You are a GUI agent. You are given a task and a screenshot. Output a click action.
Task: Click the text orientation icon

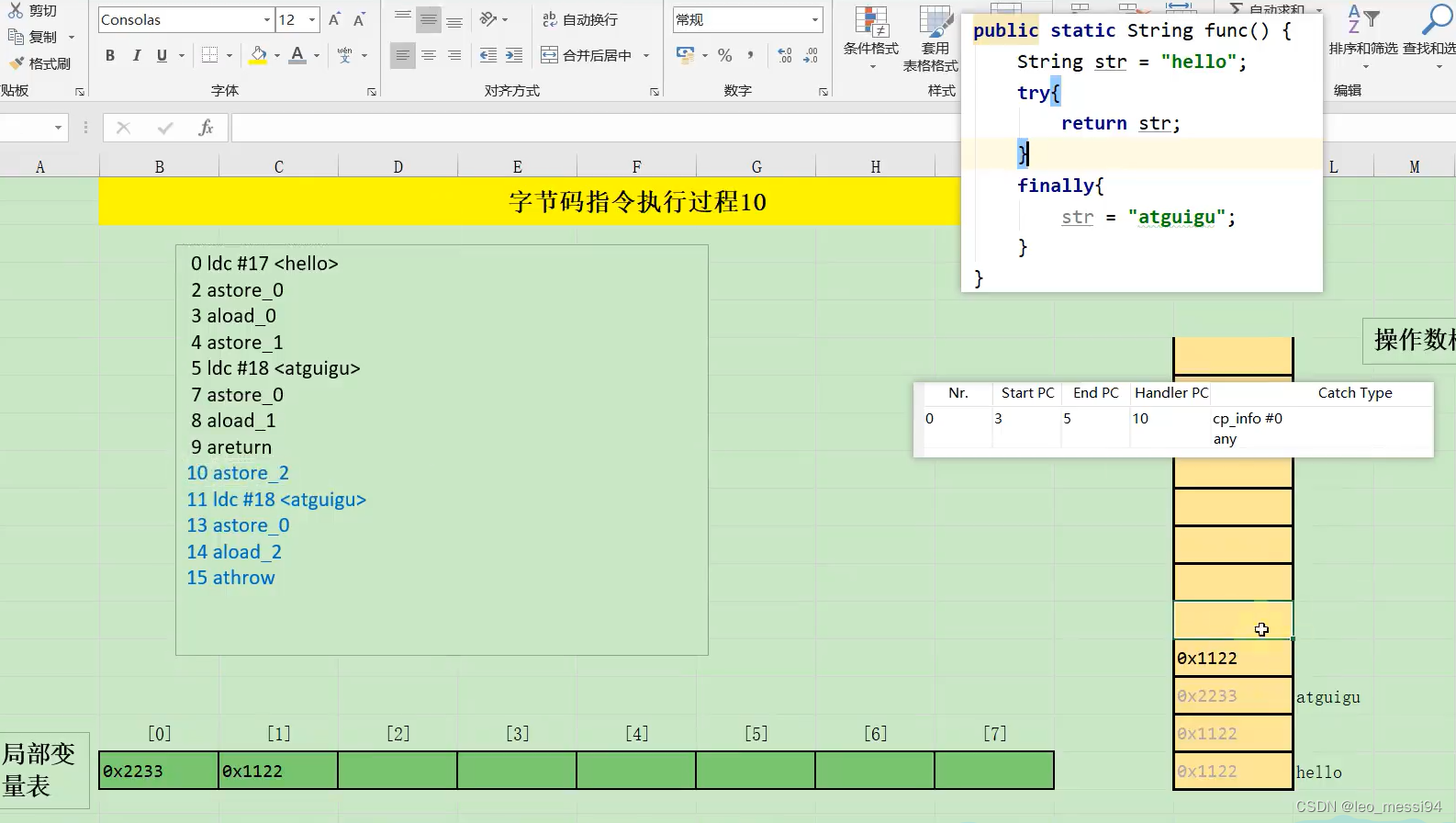point(488,19)
